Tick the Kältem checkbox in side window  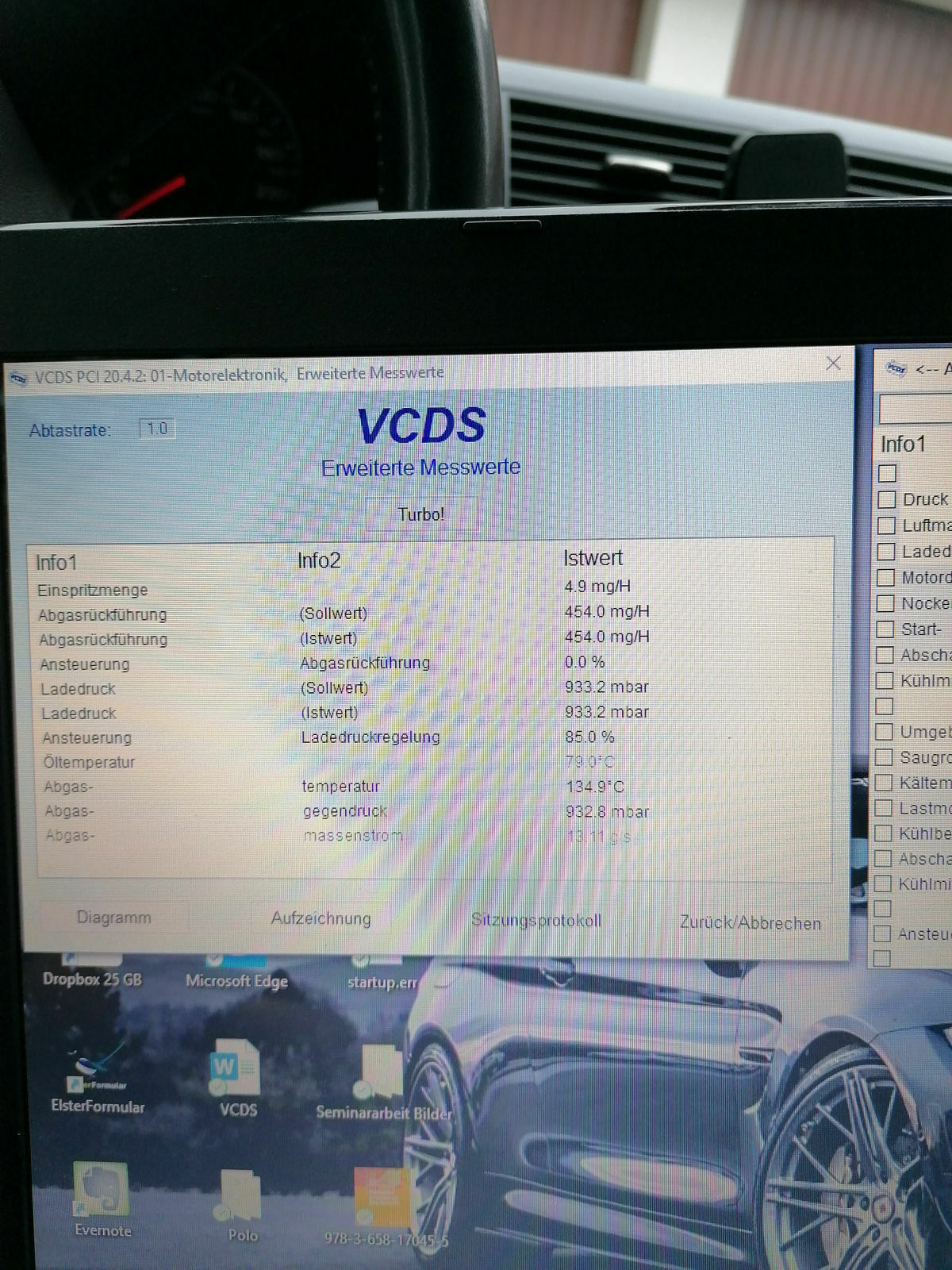click(883, 783)
